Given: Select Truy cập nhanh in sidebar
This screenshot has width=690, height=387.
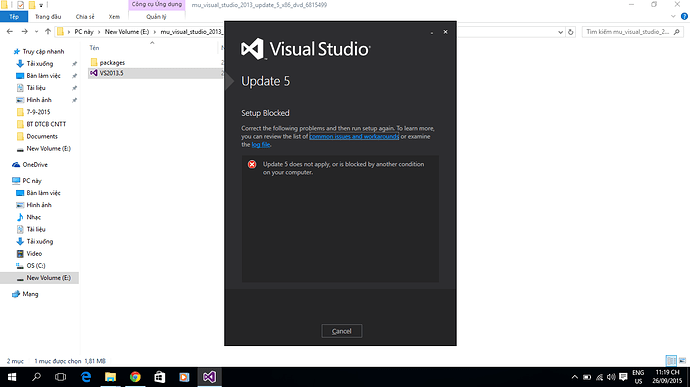Looking at the screenshot, I should pyautogui.click(x=43, y=52).
